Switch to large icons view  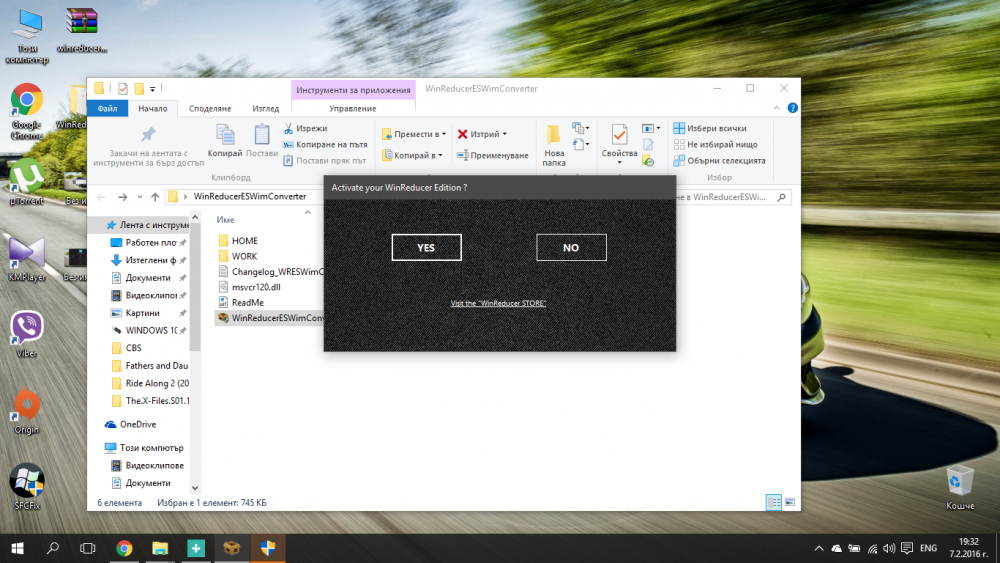[x=790, y=502]
